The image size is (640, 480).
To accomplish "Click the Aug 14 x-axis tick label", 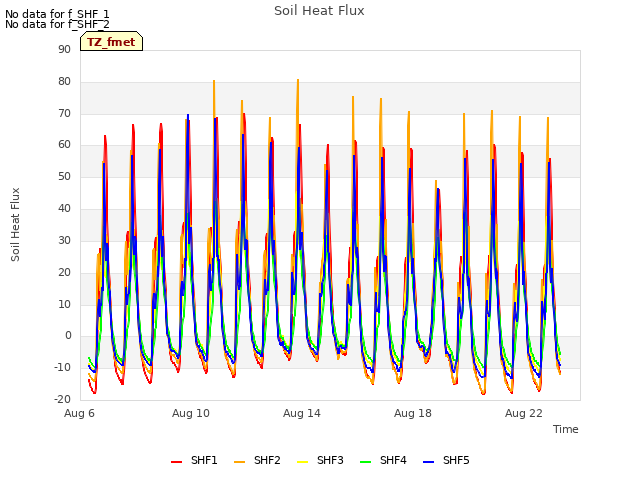I will coord(302,413).
